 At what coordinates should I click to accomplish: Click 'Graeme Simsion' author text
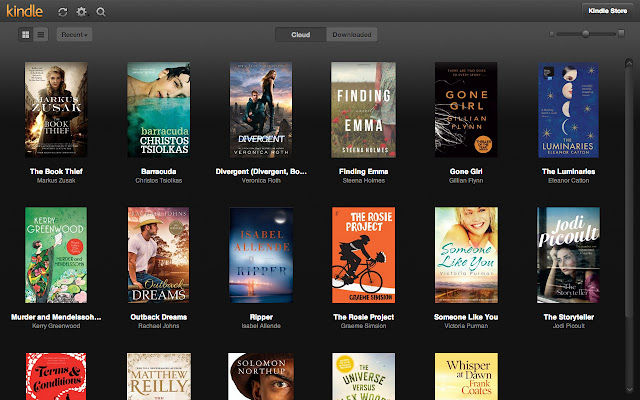click(363, 326)
